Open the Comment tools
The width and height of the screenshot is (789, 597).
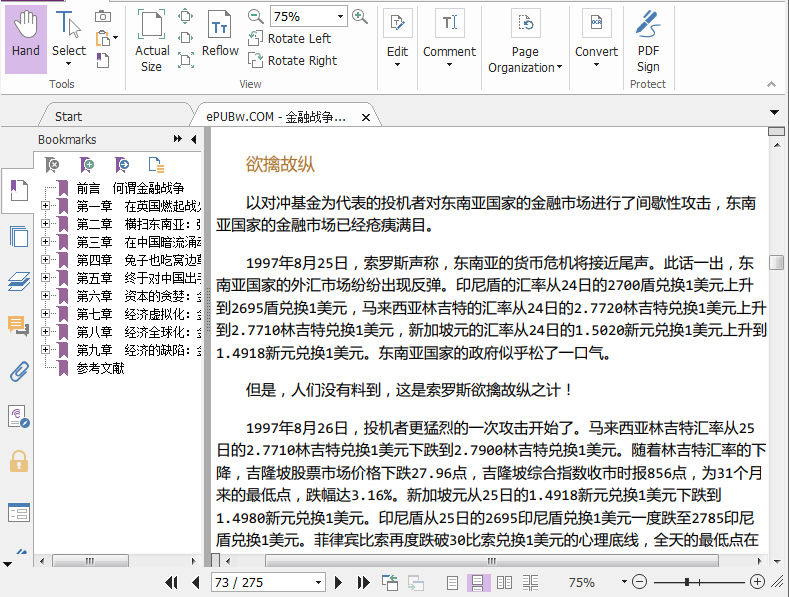tap(449, 39)
